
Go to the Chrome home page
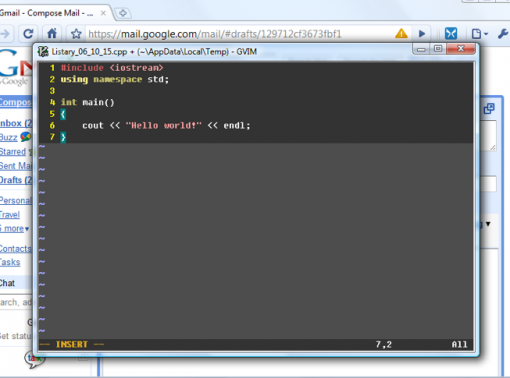tap(52, 33)
